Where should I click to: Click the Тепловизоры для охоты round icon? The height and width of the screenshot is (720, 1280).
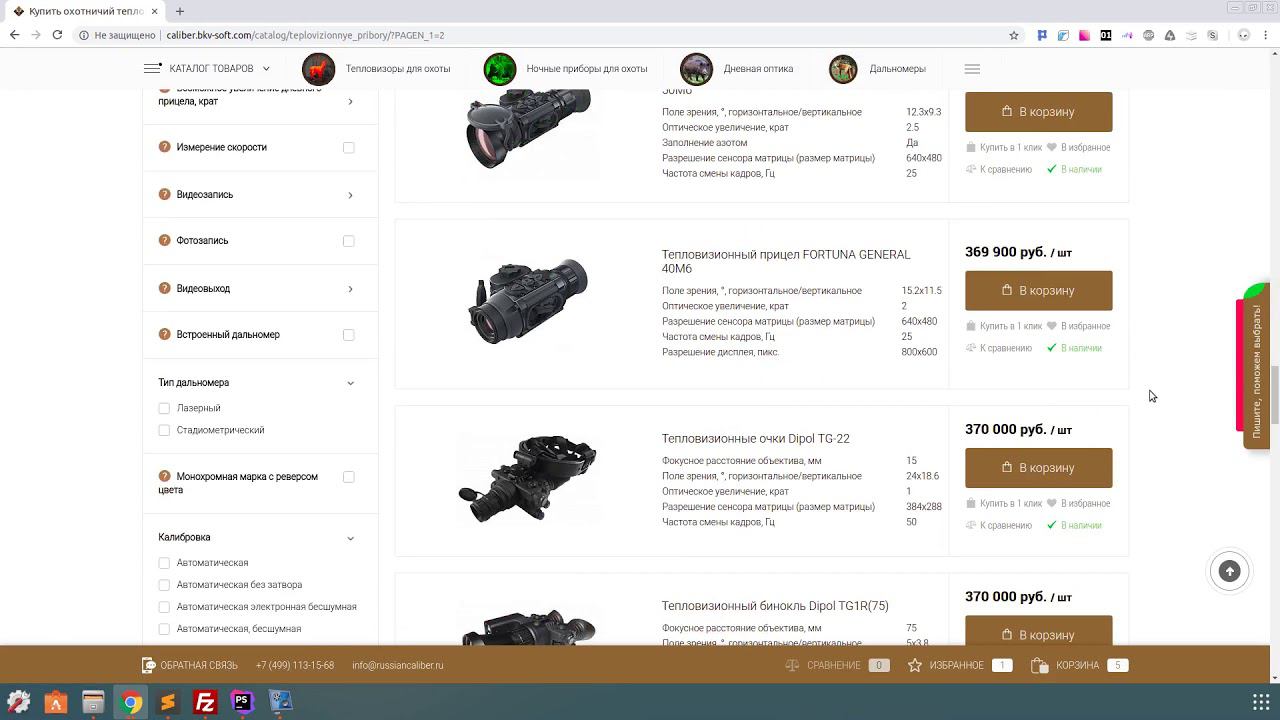pos(319,69)
